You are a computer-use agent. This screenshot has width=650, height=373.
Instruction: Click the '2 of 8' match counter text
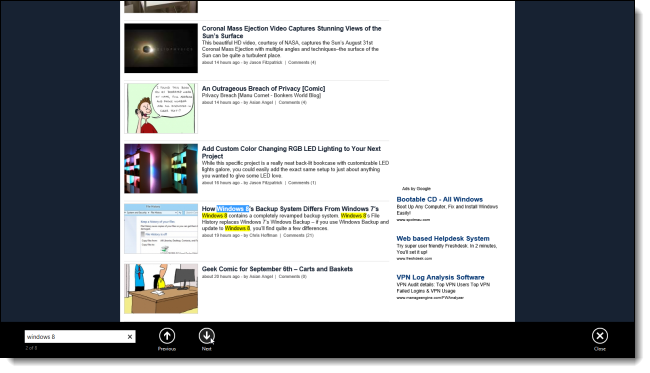[31, 348]
